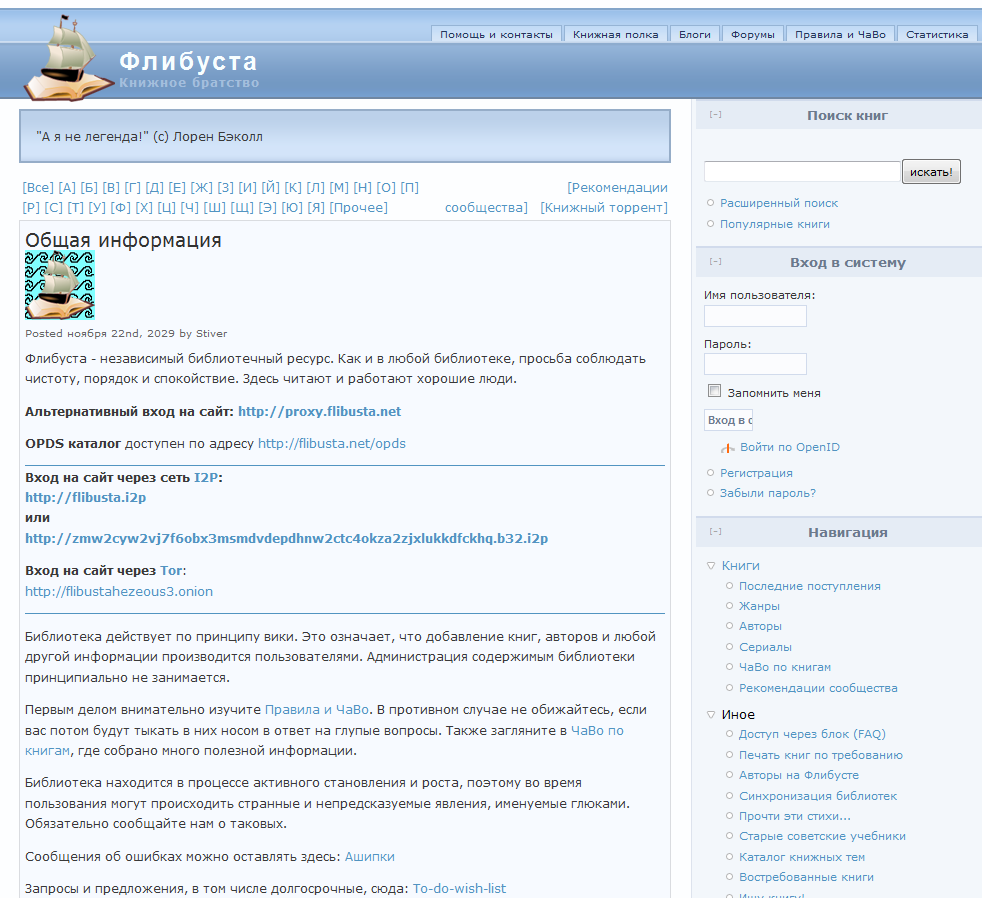
Task: Select the [А] alphabet filter
Action: 67,188
